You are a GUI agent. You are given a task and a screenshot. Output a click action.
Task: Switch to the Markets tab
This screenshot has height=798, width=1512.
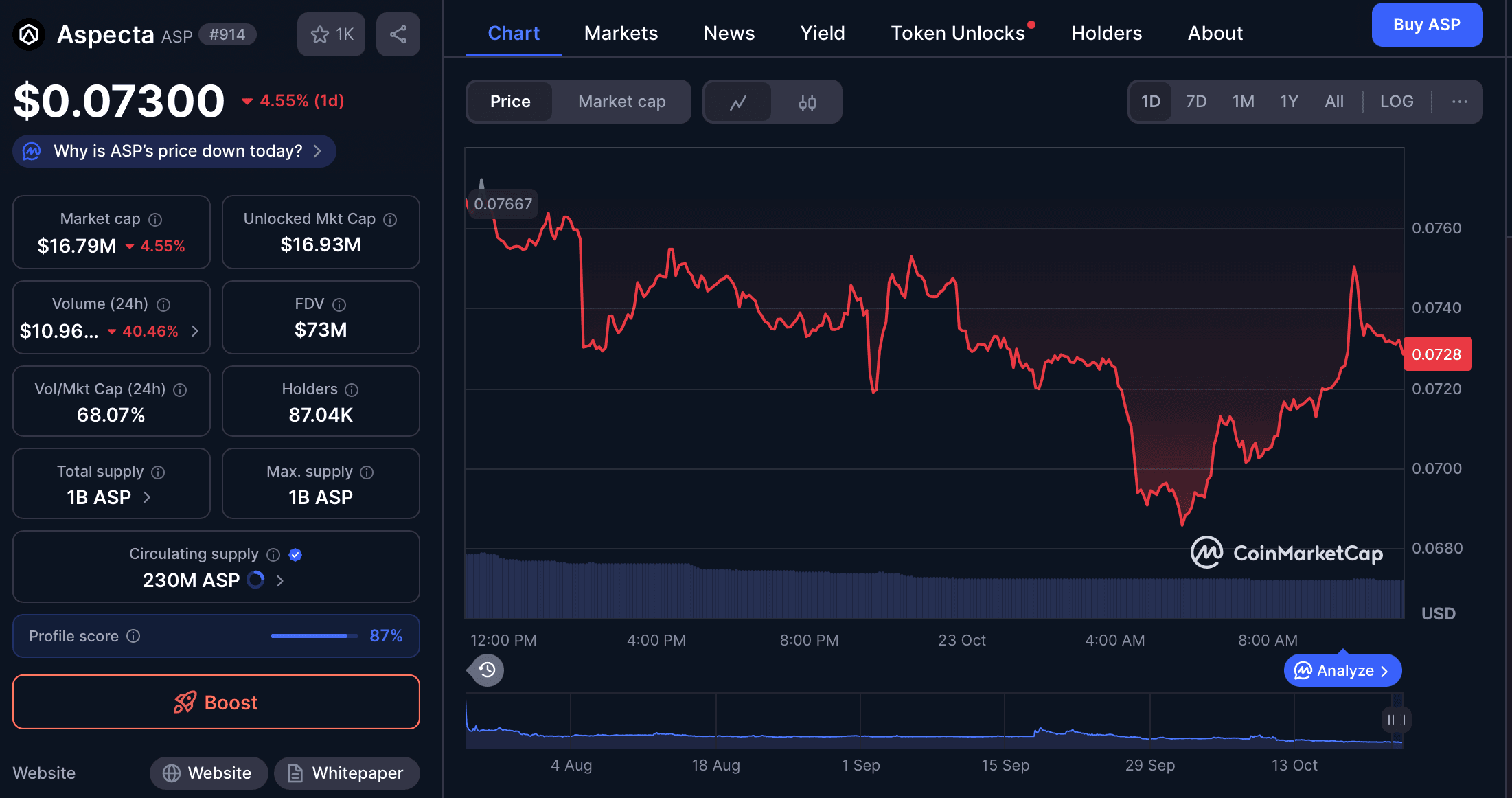click(621, 33)
